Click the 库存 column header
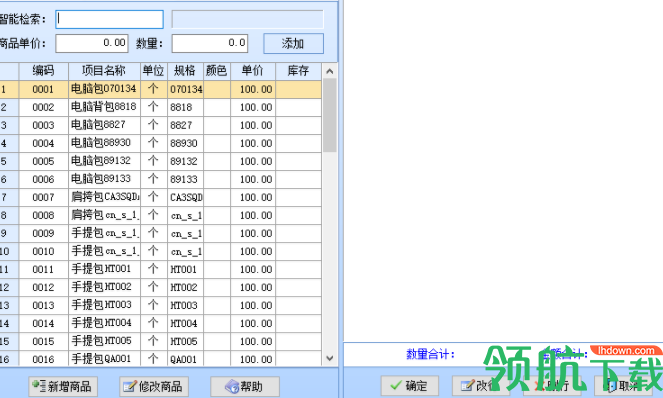Image resolution: width=663 pixels, height=398 pixels. click(x=299, y=71)
